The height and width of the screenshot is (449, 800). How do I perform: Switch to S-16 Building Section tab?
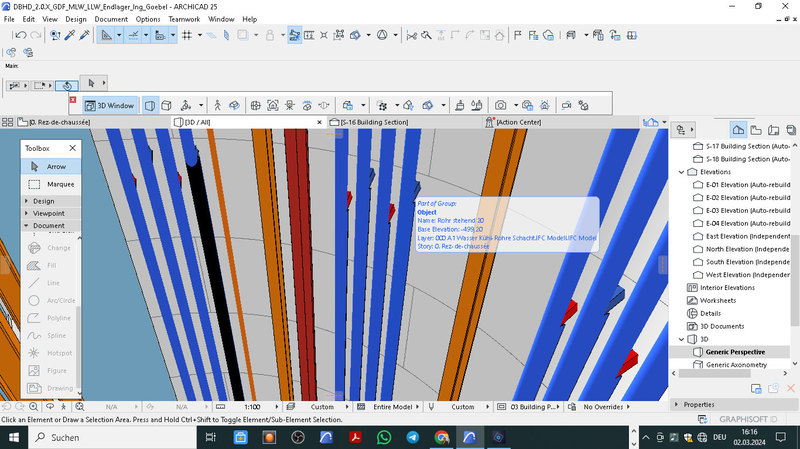(373, 122)
